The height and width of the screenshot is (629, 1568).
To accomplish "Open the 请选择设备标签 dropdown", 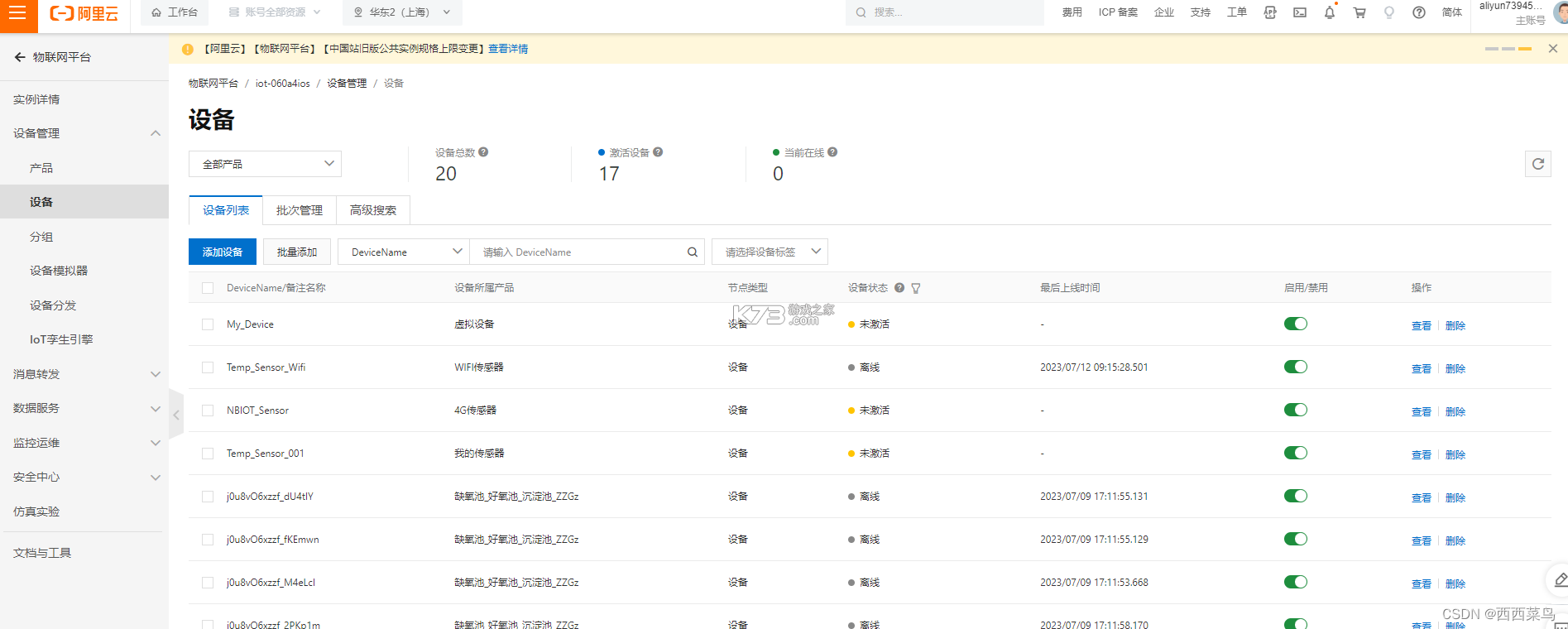I will 770,252.
